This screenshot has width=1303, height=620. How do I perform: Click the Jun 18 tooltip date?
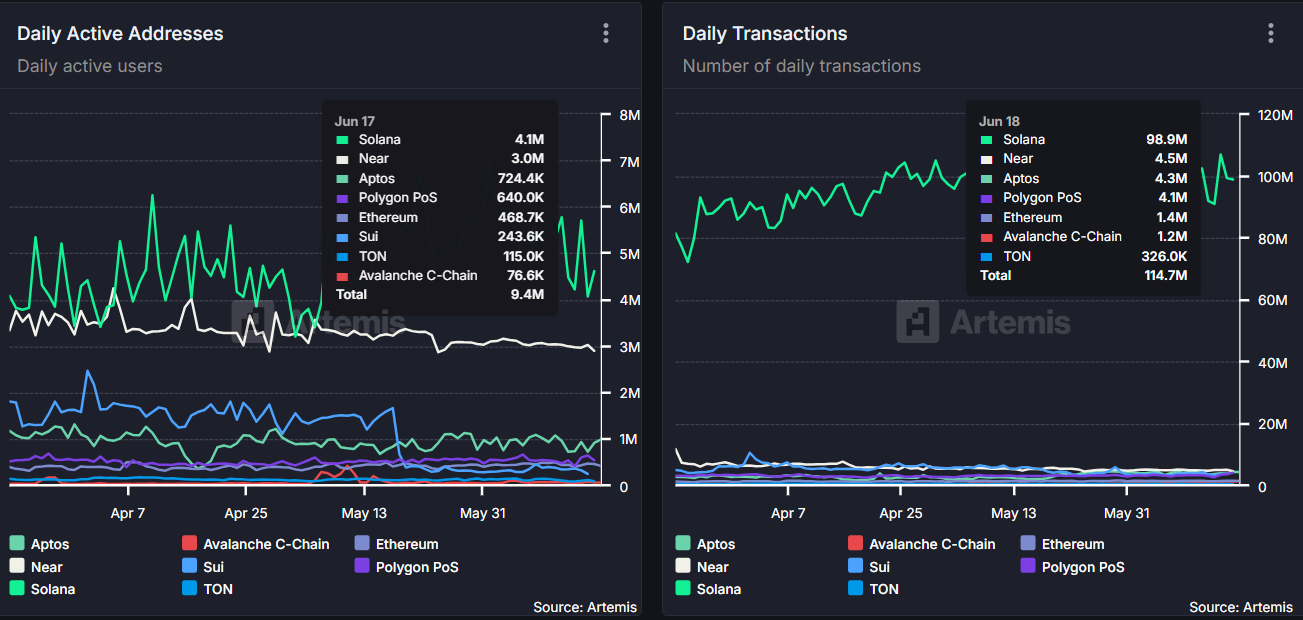pyautogui.click(x=999, y=121)
